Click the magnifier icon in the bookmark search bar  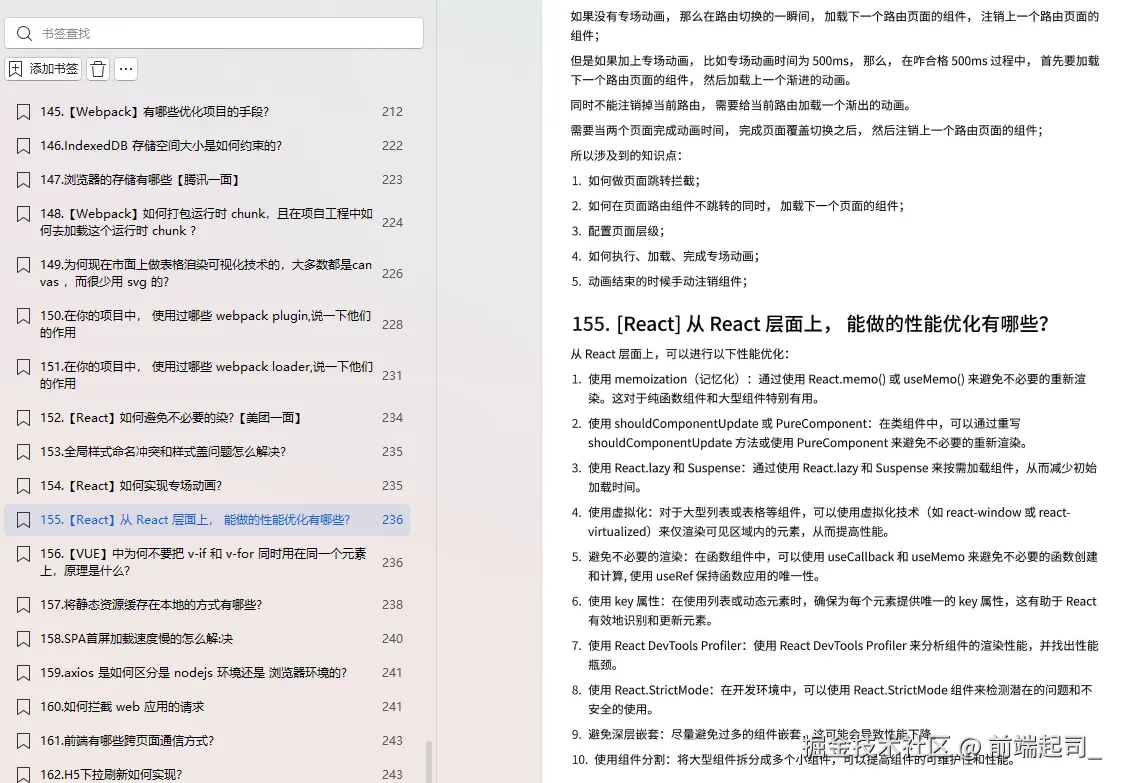[x=25, y=33]
